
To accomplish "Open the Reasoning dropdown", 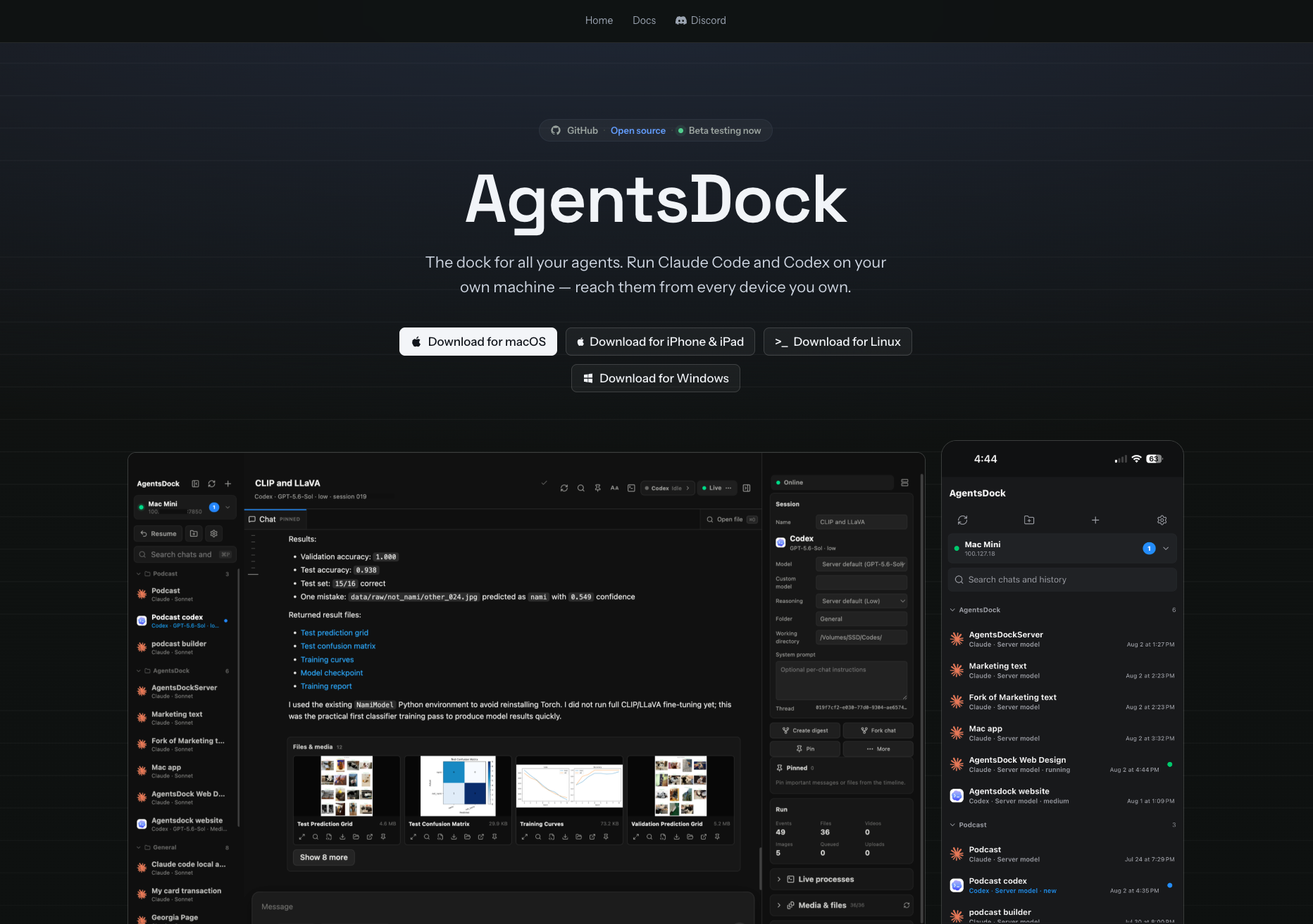I will tap(861, 601).
